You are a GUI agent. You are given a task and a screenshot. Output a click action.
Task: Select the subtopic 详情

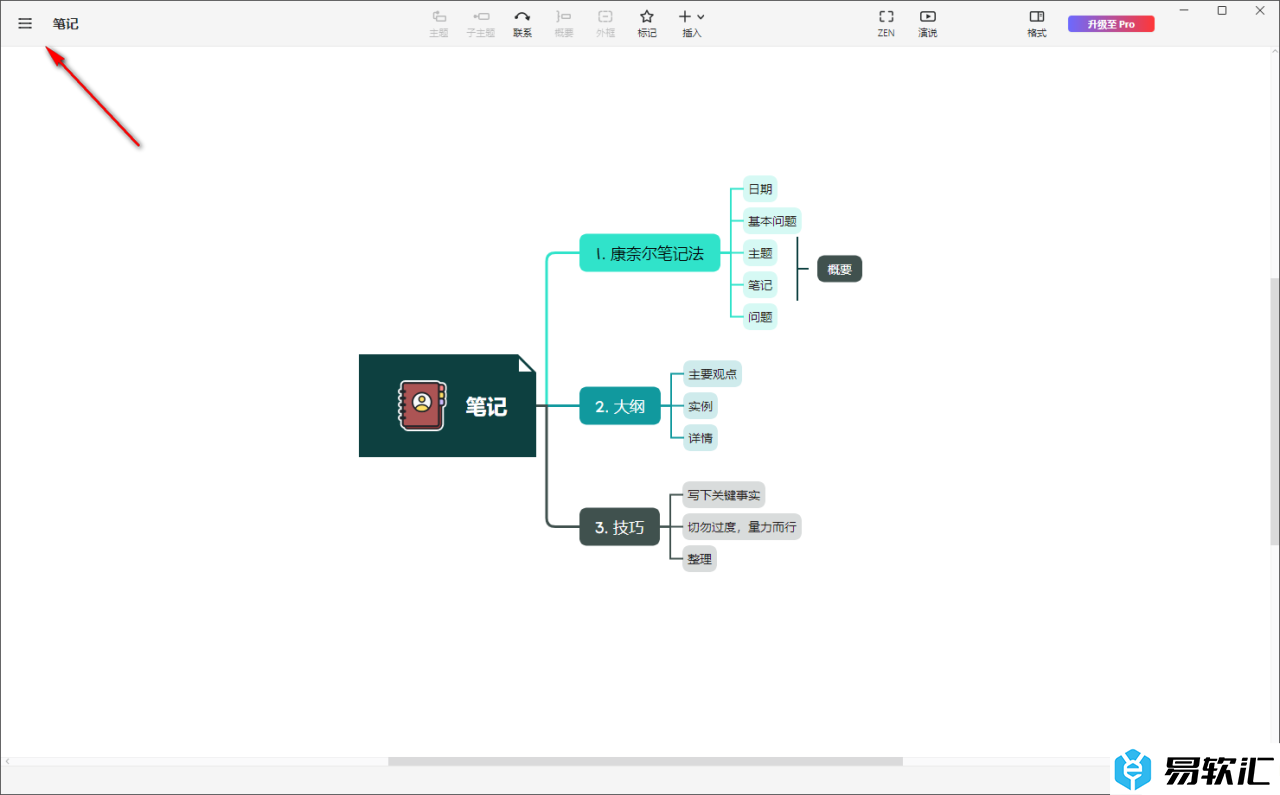point(700,438)
